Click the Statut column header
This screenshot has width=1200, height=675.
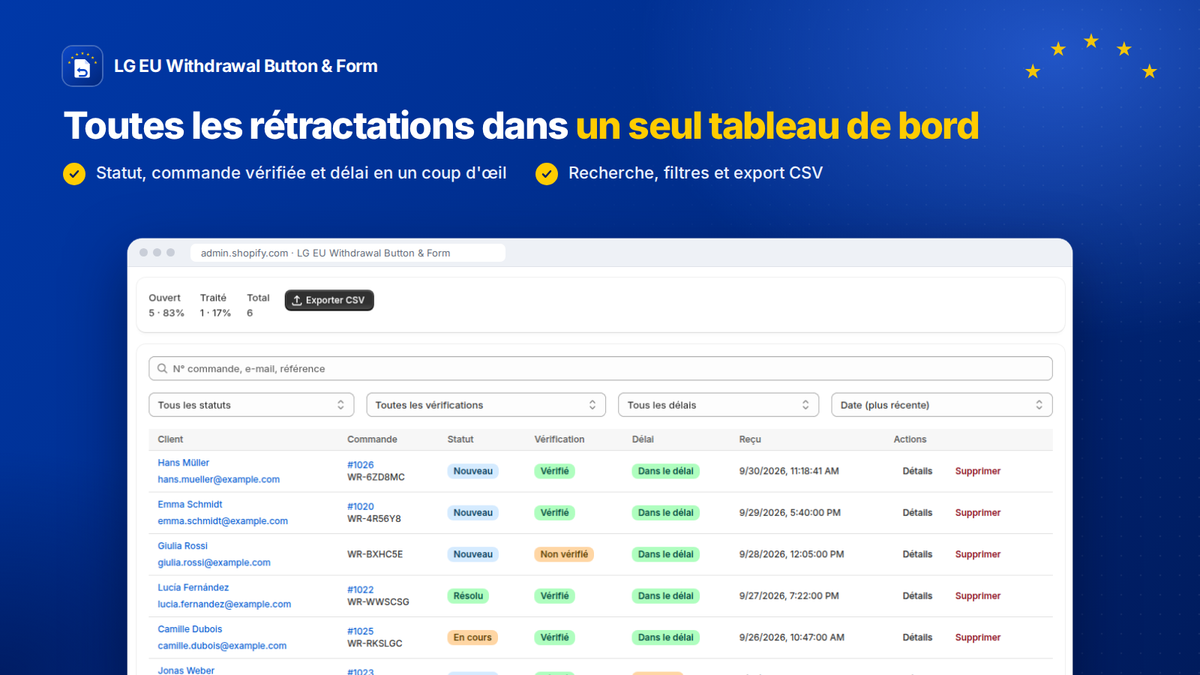pos(461,439)
